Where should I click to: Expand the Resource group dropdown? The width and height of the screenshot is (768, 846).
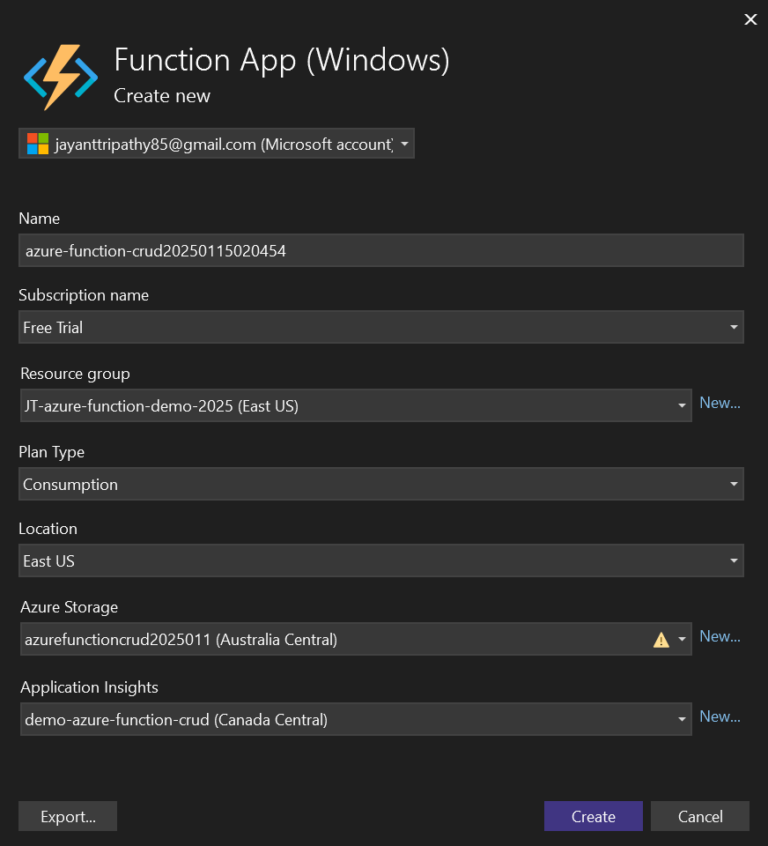[x=682, y=405]
